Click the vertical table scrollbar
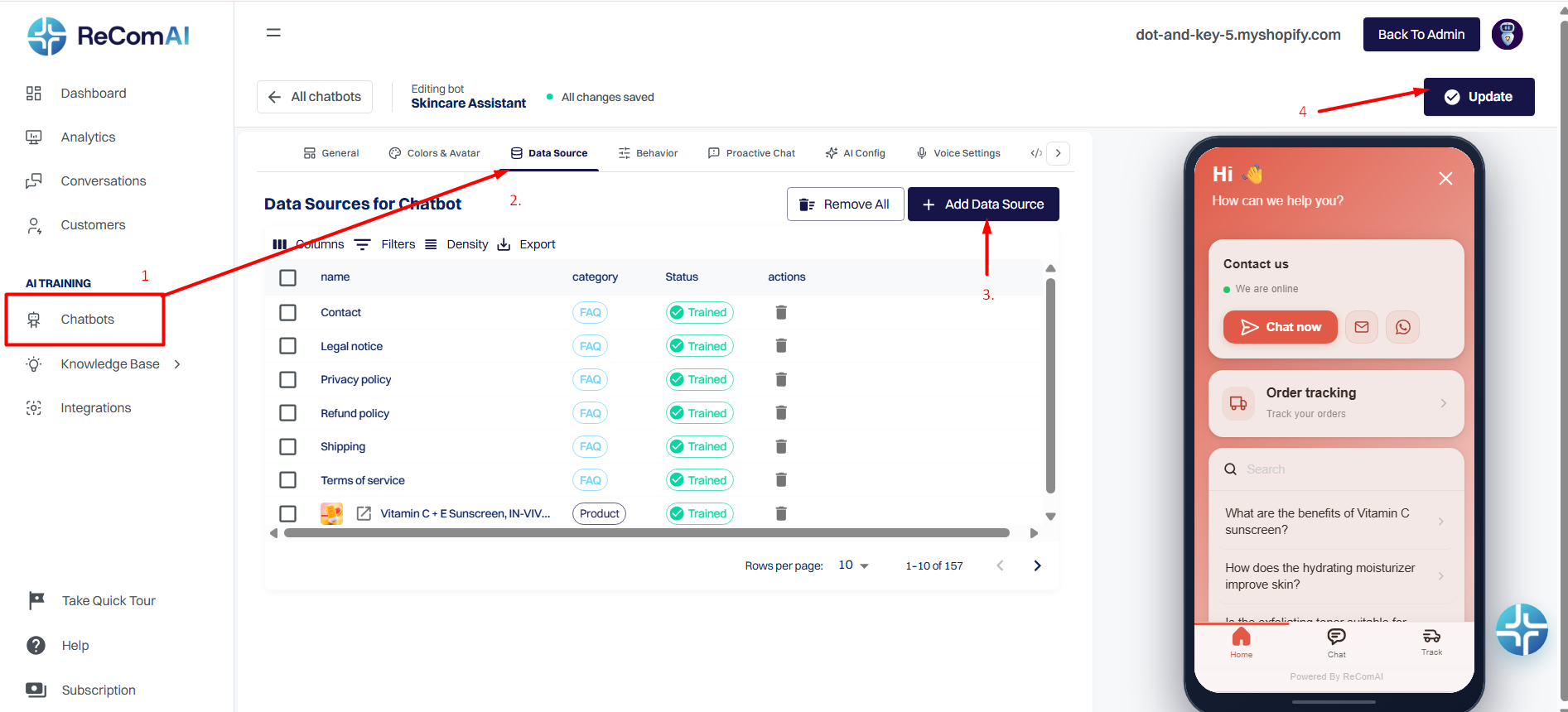The image size is (1568, 712). coord(1050,385)
